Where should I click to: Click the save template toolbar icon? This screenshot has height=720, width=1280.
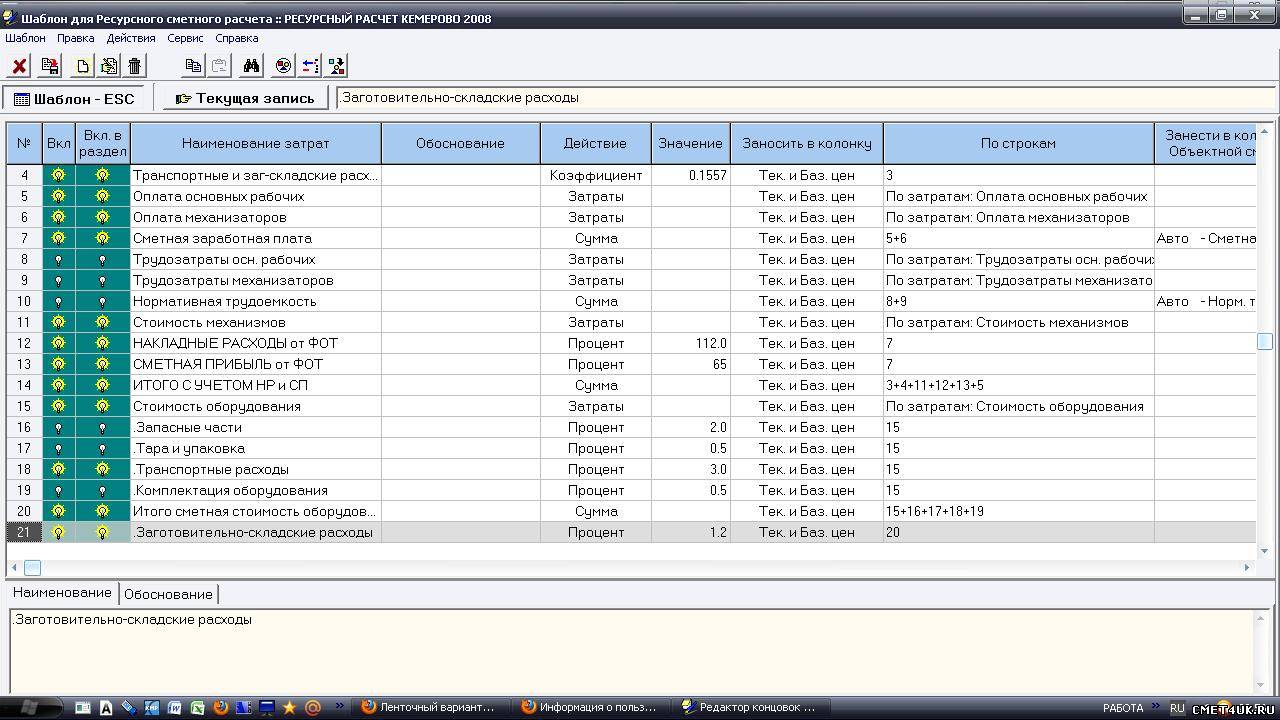pyautogui.click(x=49, y=66)
